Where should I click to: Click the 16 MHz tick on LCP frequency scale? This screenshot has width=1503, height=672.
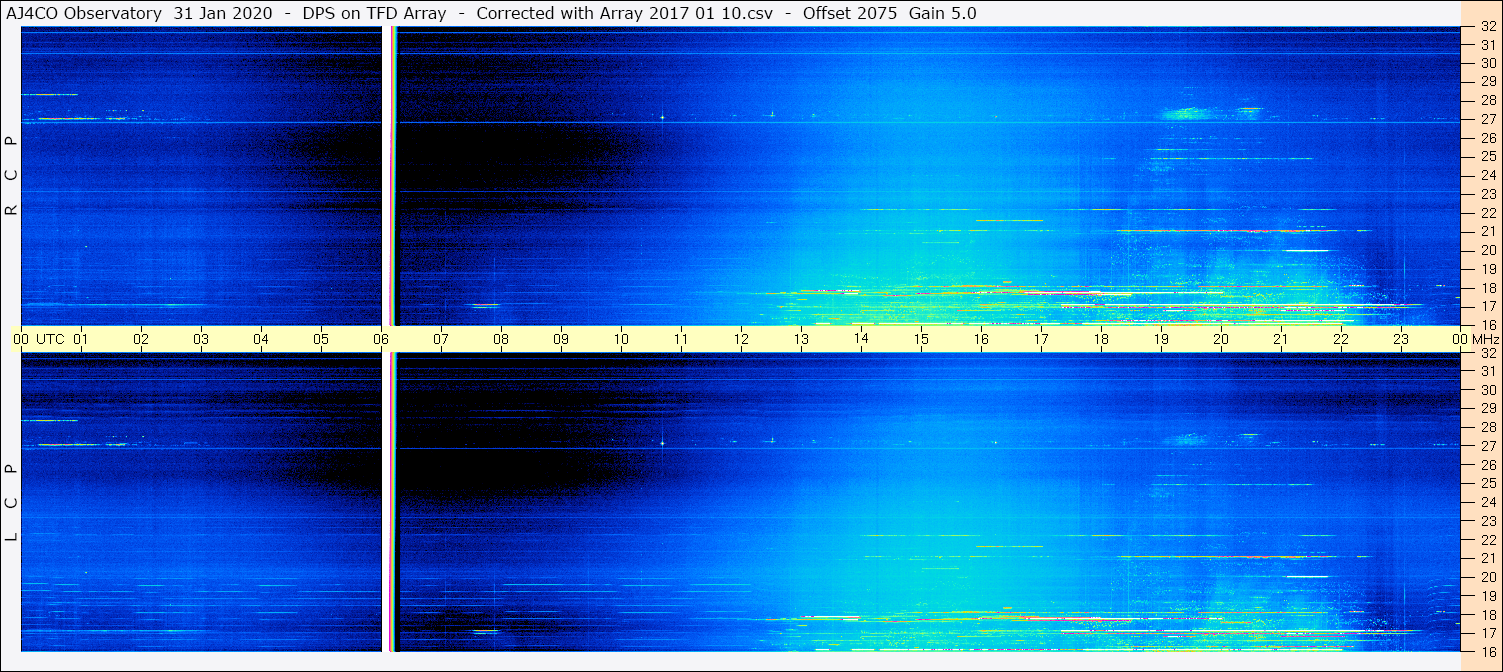(1488, 651)
